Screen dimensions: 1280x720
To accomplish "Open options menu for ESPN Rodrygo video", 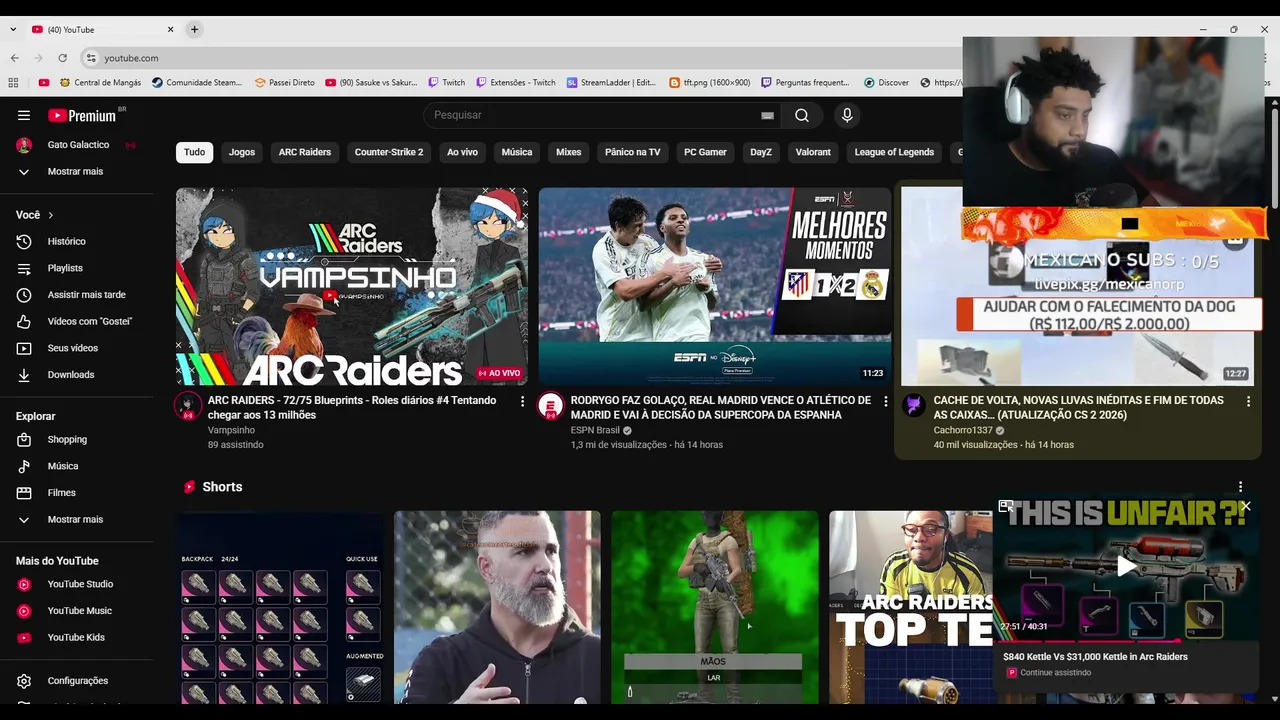I will tap(885, 401).
